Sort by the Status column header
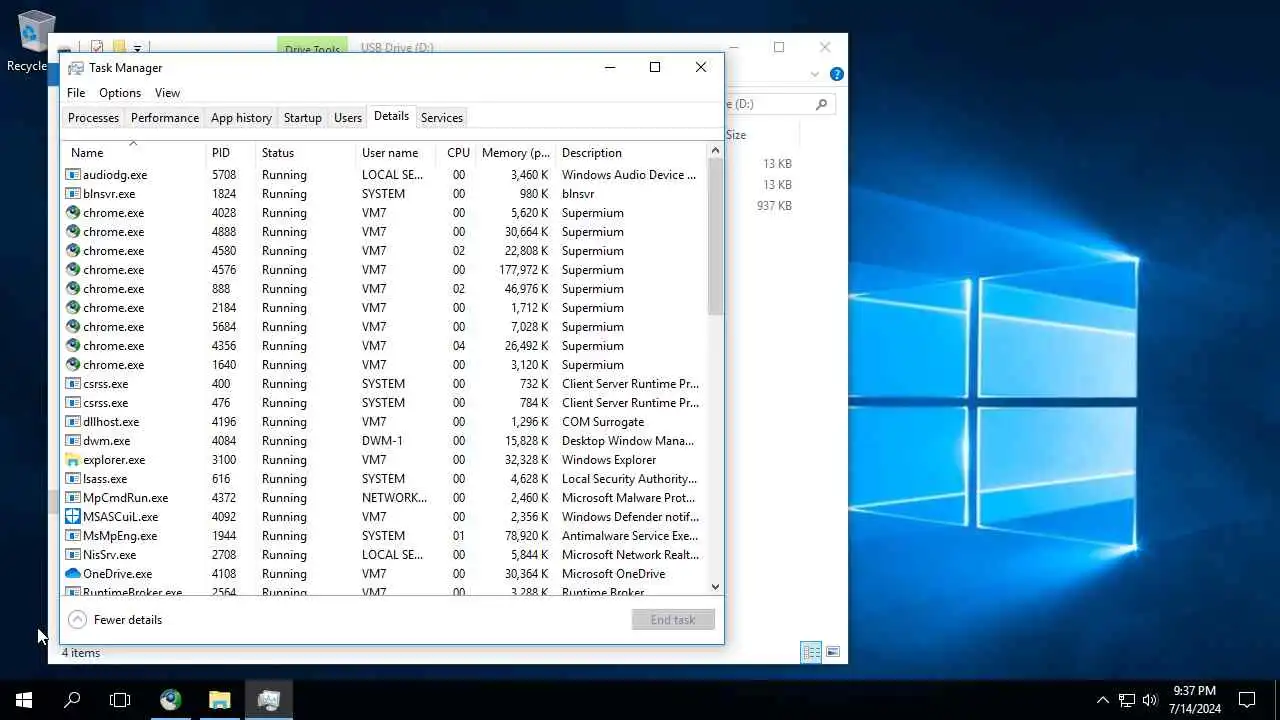This screenshot has height=720, width=1280. 305,153
